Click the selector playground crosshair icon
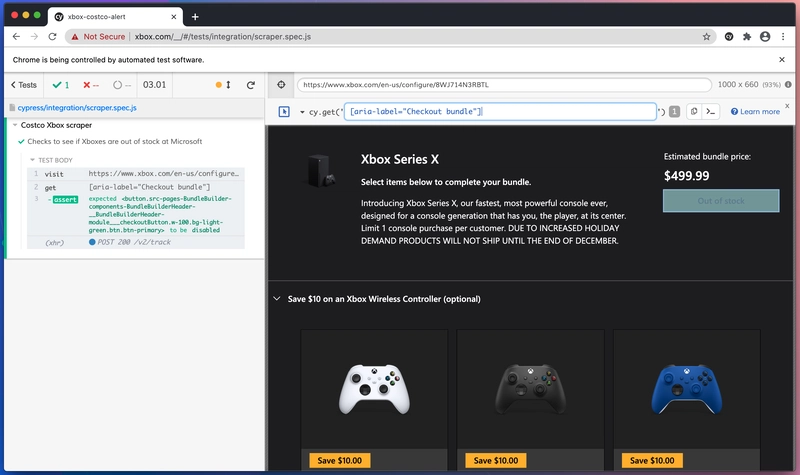The height and width of the screenshot is (475, 800). (281, 85)
